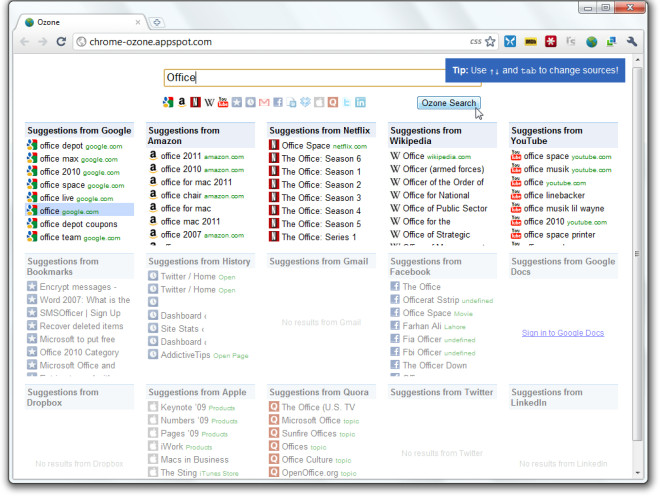The image size is (660, 496).
Task: Bookmark this page with the star
Action: pos(490,41)
